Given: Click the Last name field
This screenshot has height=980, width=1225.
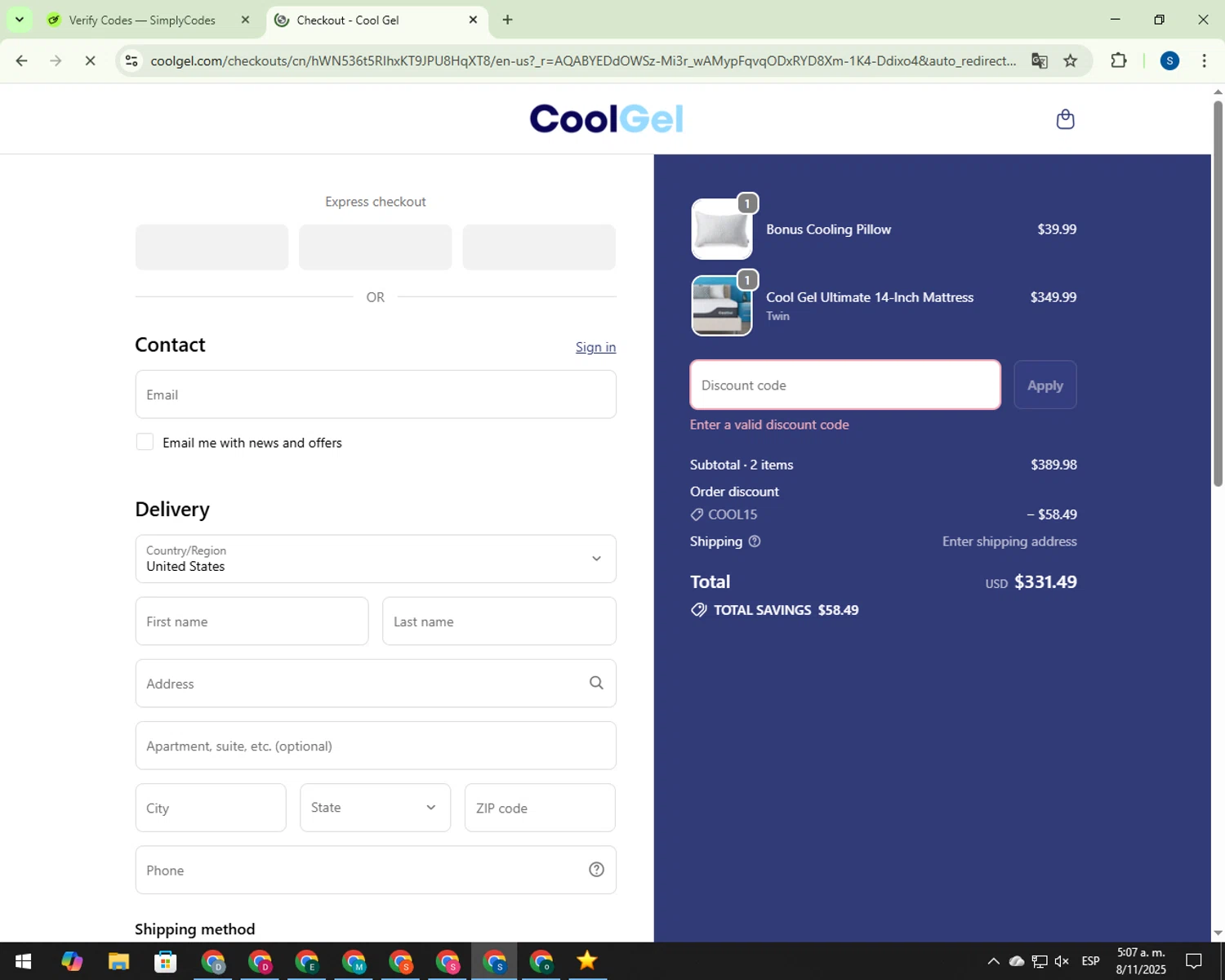Looking at the screenshot, I should (x=499, y=621).
